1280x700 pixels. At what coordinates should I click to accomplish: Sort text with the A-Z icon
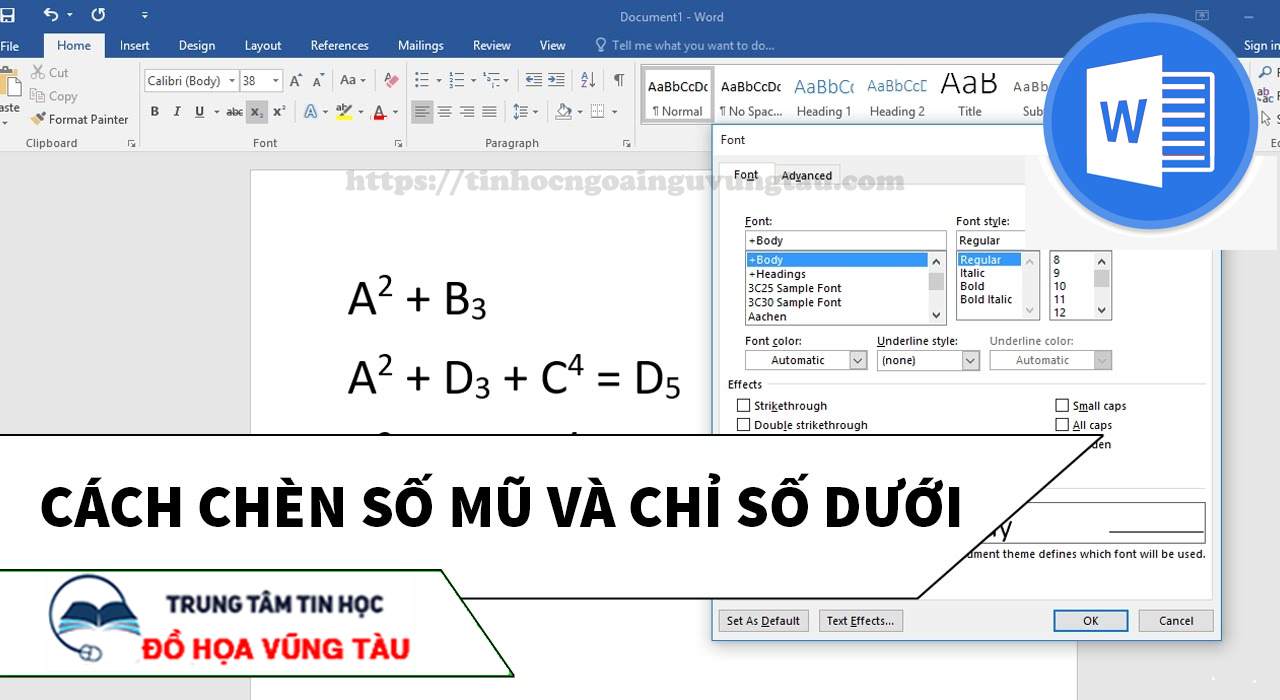tap(588, 80)
